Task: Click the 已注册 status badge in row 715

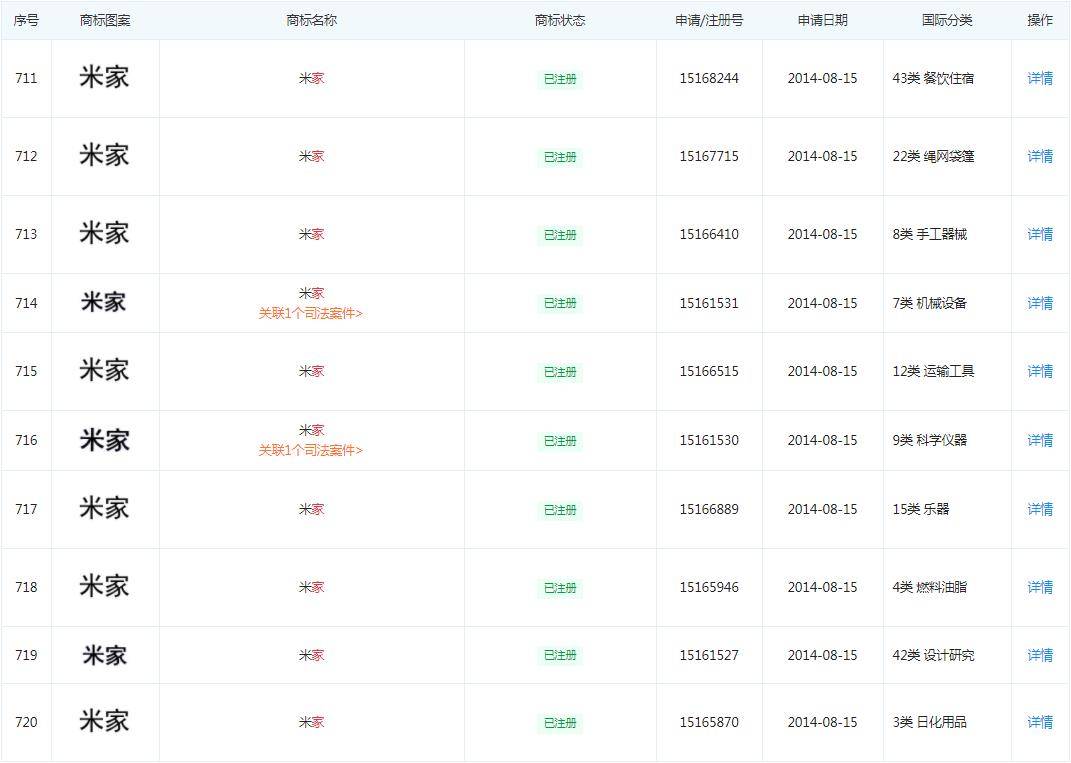Action: coord(560,372)
